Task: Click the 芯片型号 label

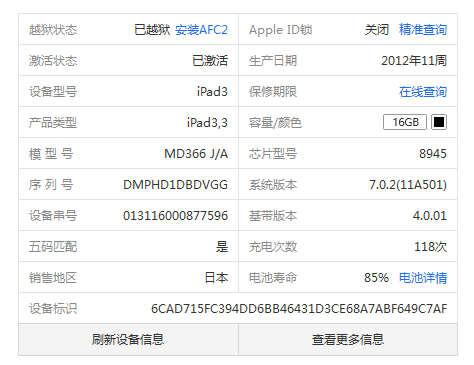Action: pyautogui.click(x=273, y=154)
